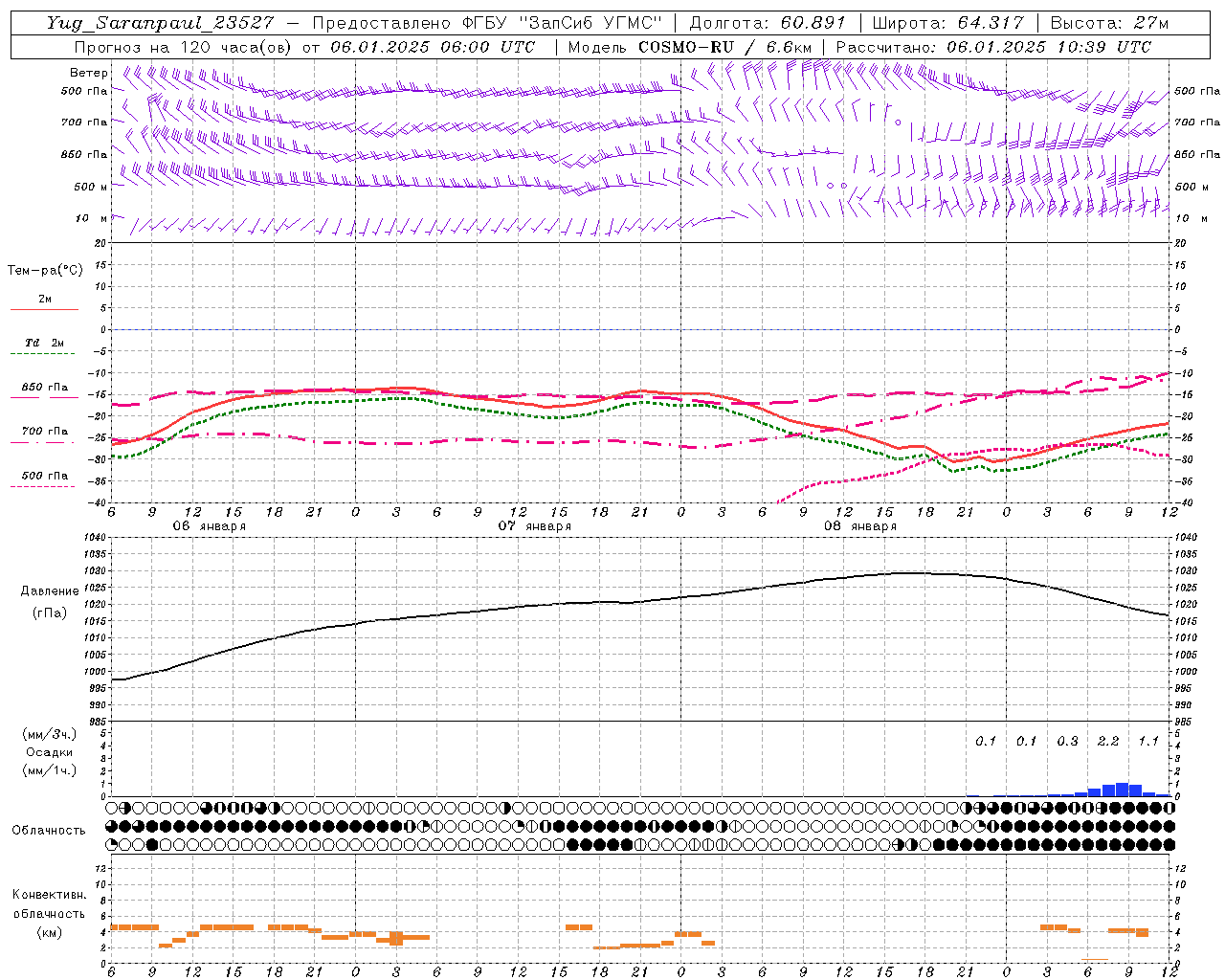Screen dimensions: 1225x980
Task: Select the Давление pressure panel label
Action: (50, 591)
